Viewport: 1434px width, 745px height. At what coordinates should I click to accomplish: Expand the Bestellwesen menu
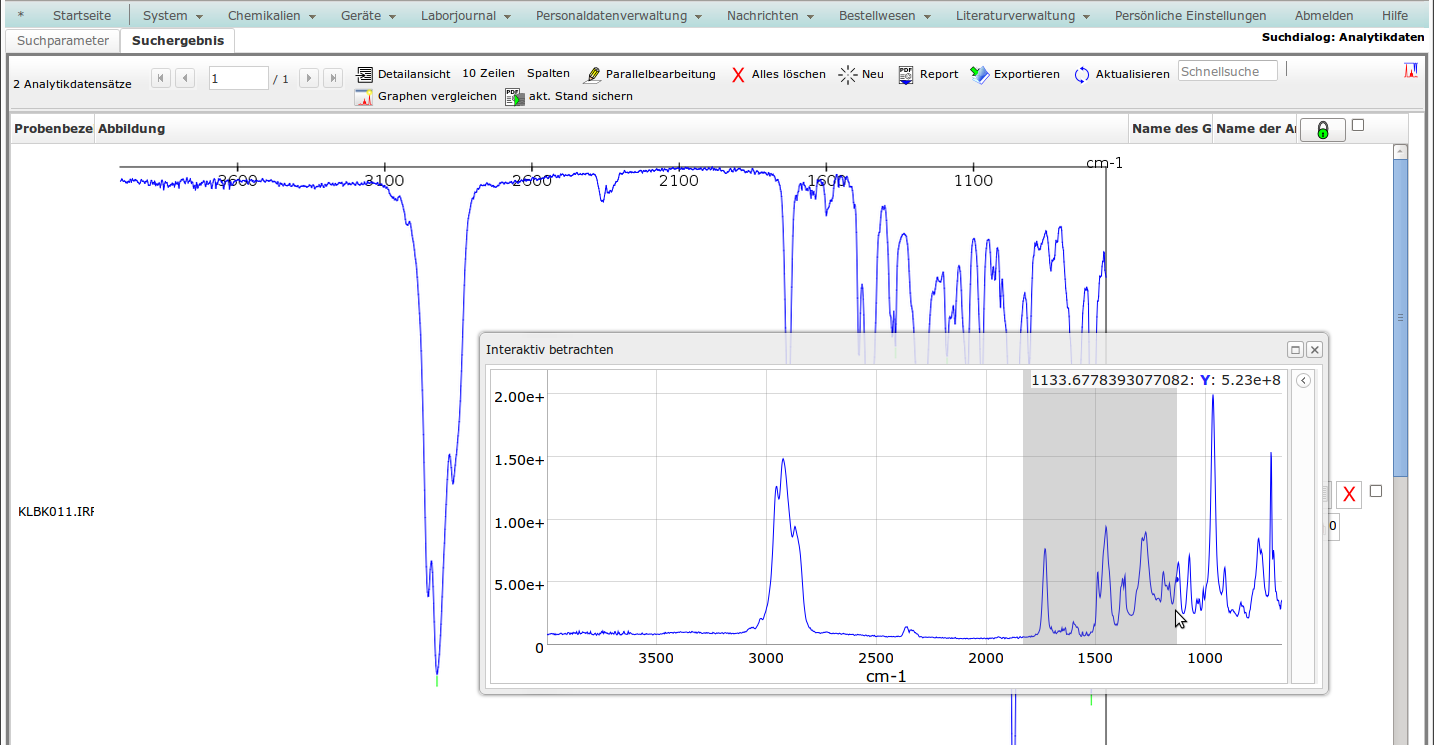(884, 16)
